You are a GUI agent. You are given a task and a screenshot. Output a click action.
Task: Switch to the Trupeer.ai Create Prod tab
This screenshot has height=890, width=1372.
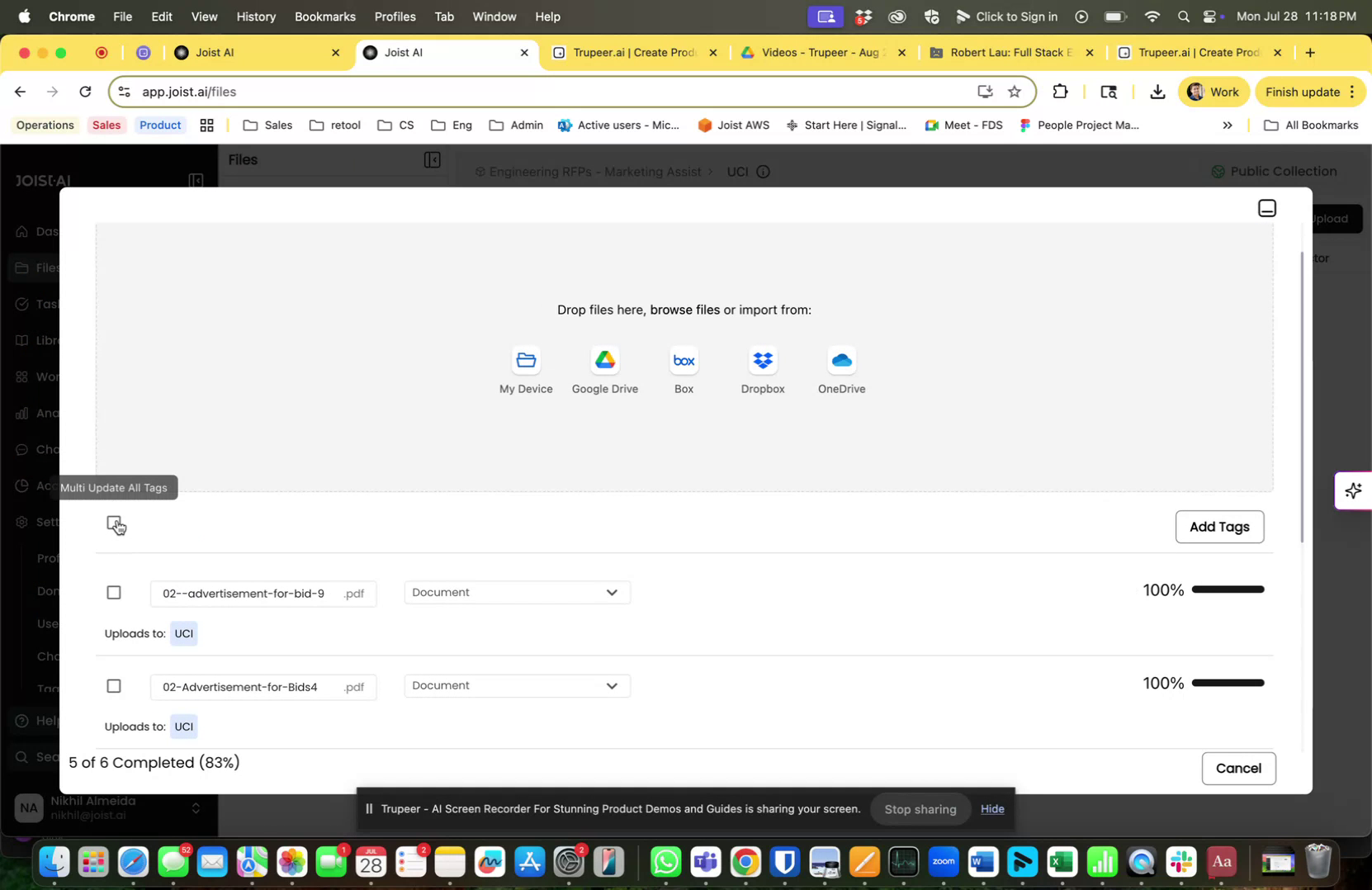point(636,52)
